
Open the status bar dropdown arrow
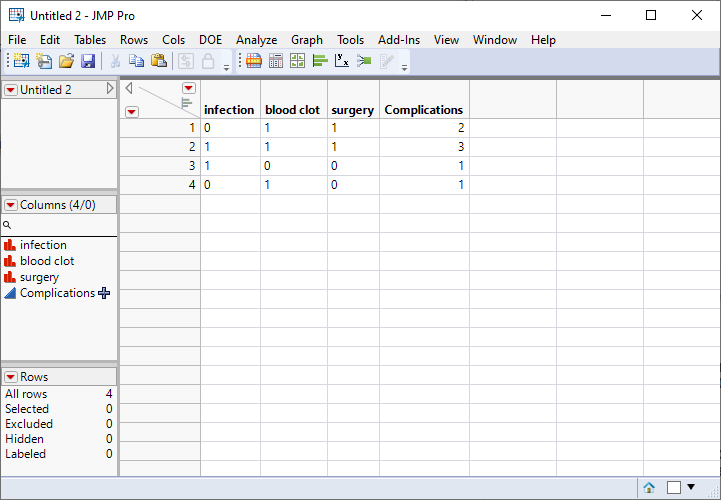[691, 487]
